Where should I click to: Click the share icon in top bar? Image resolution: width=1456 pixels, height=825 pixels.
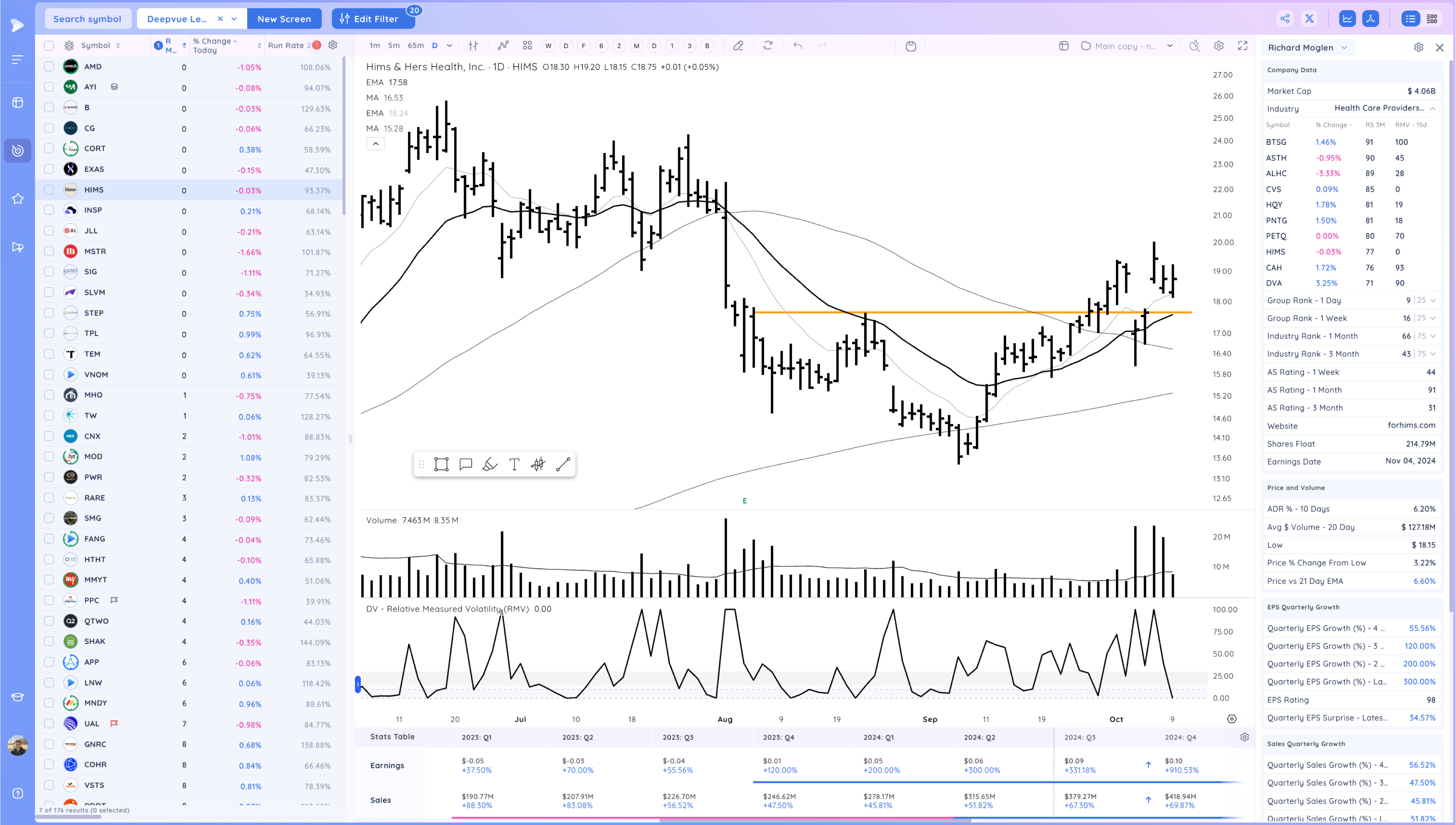click(1285, 19)
